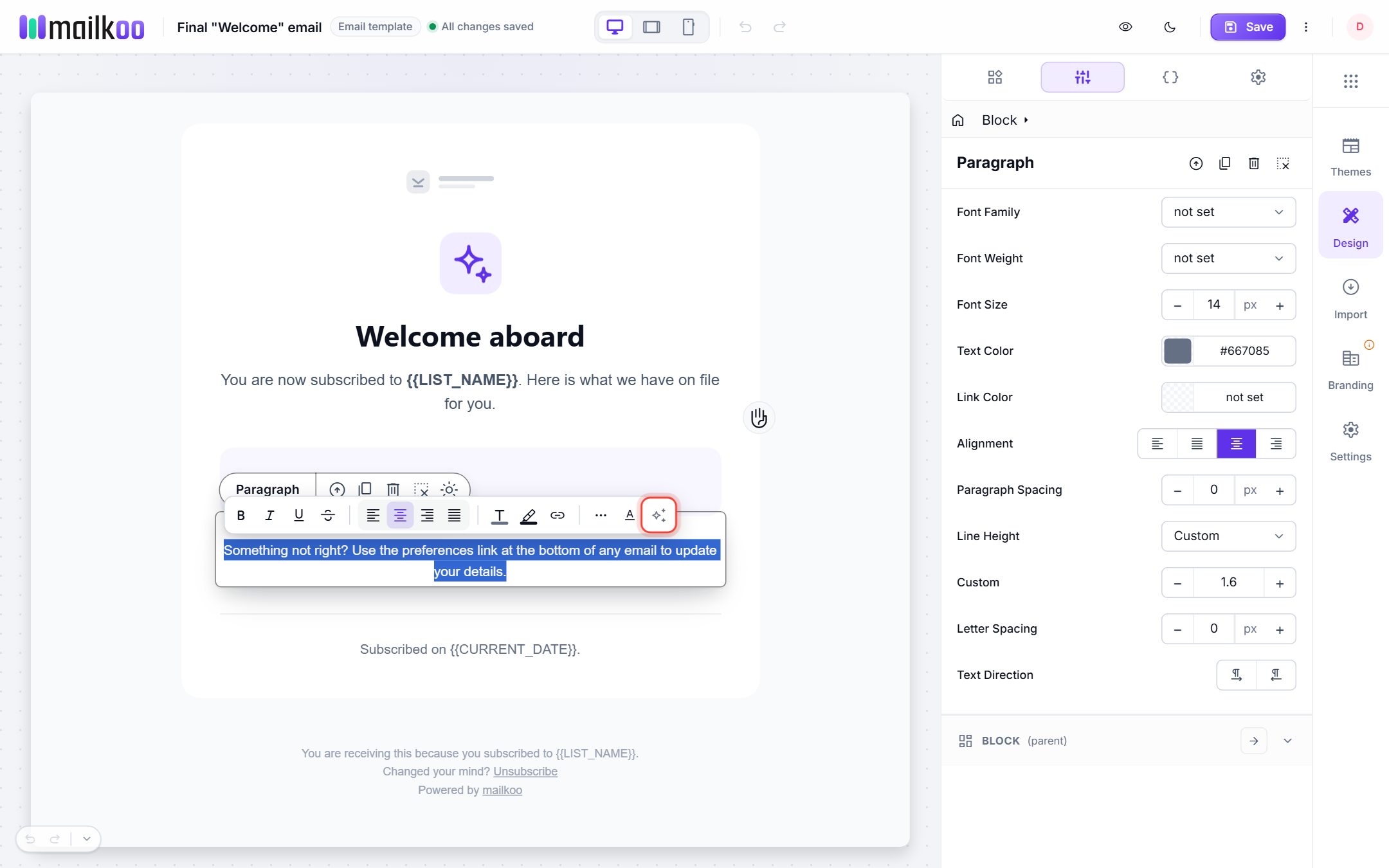
Task: Open highlight color tool in text toolbar
Action: click(x=529, y=515)
